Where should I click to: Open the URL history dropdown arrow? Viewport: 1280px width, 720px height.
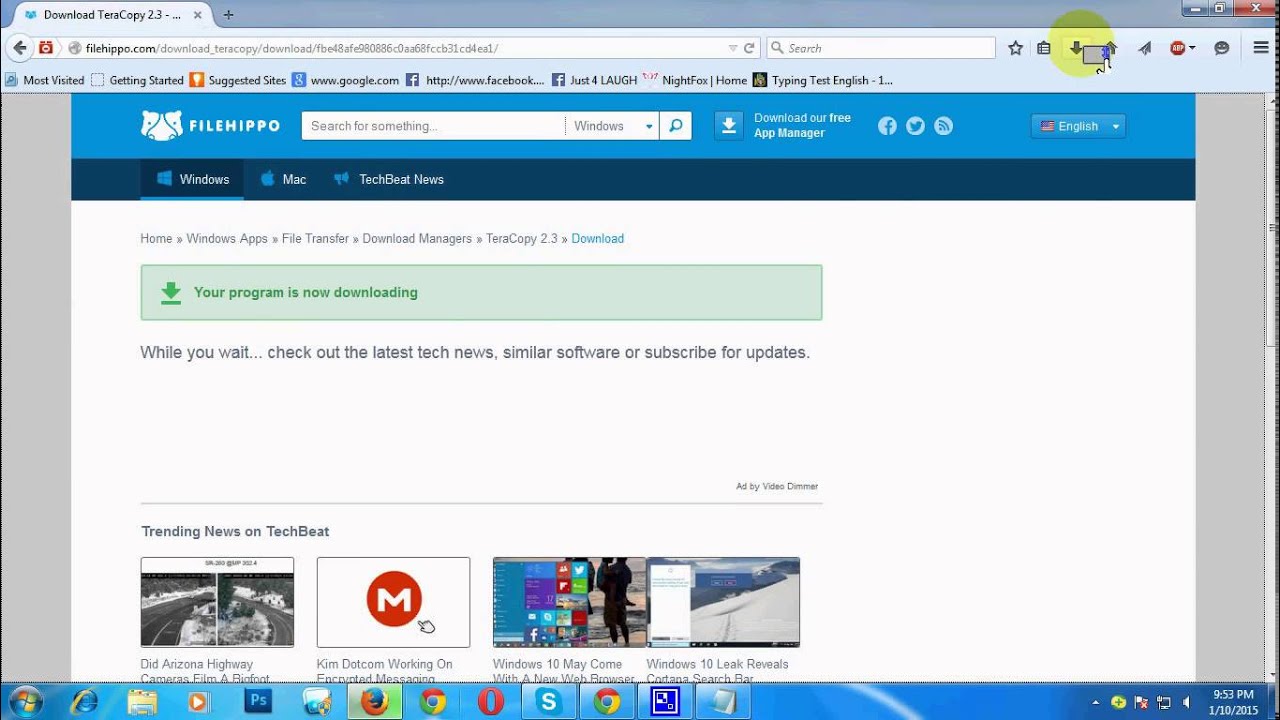tap(733, 48)
